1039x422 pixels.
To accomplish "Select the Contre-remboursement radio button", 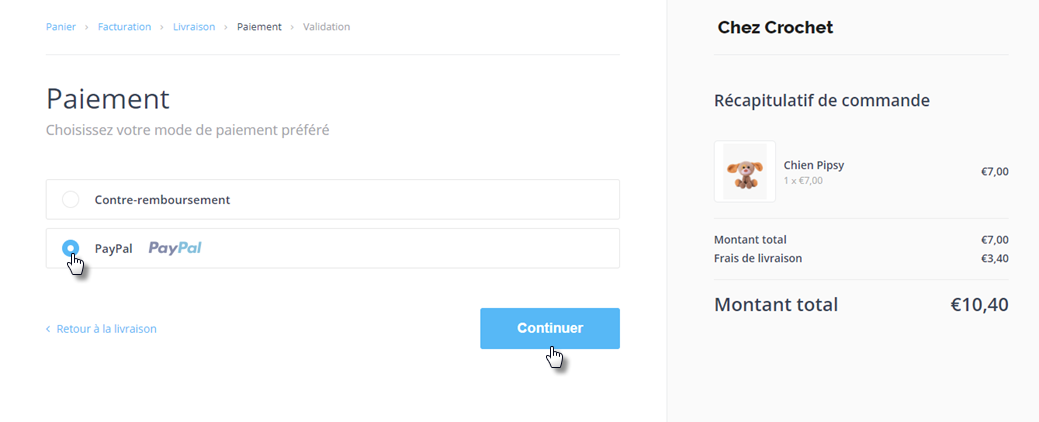I will (x=71, y=199).
